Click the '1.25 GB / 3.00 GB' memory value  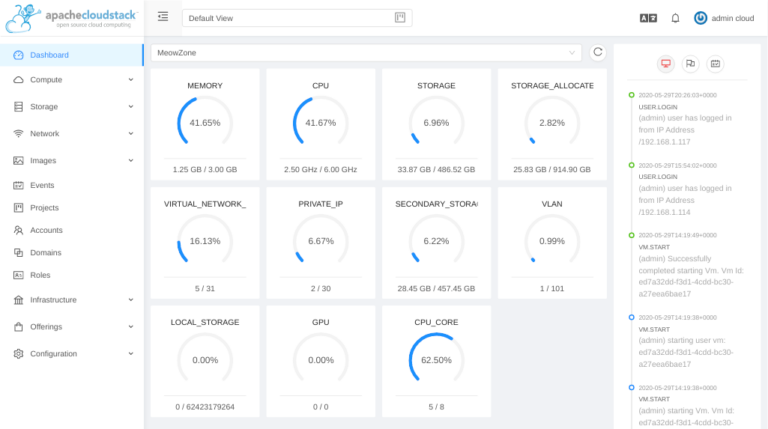(205, 169)
